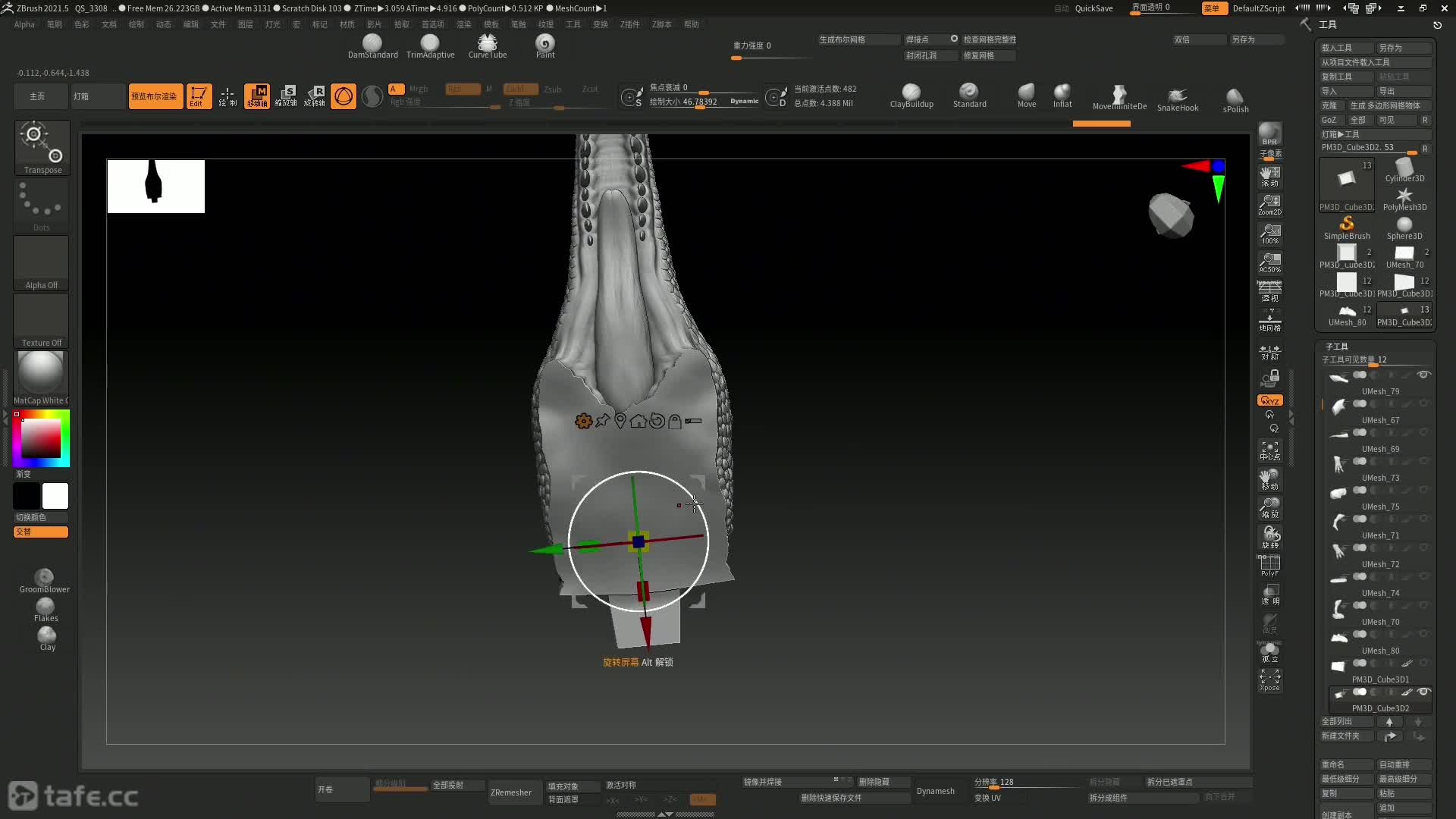Open the 笔刷 (Brush) menu
Viewport: 1456px width, 819px height.
(x=55, y=24)
